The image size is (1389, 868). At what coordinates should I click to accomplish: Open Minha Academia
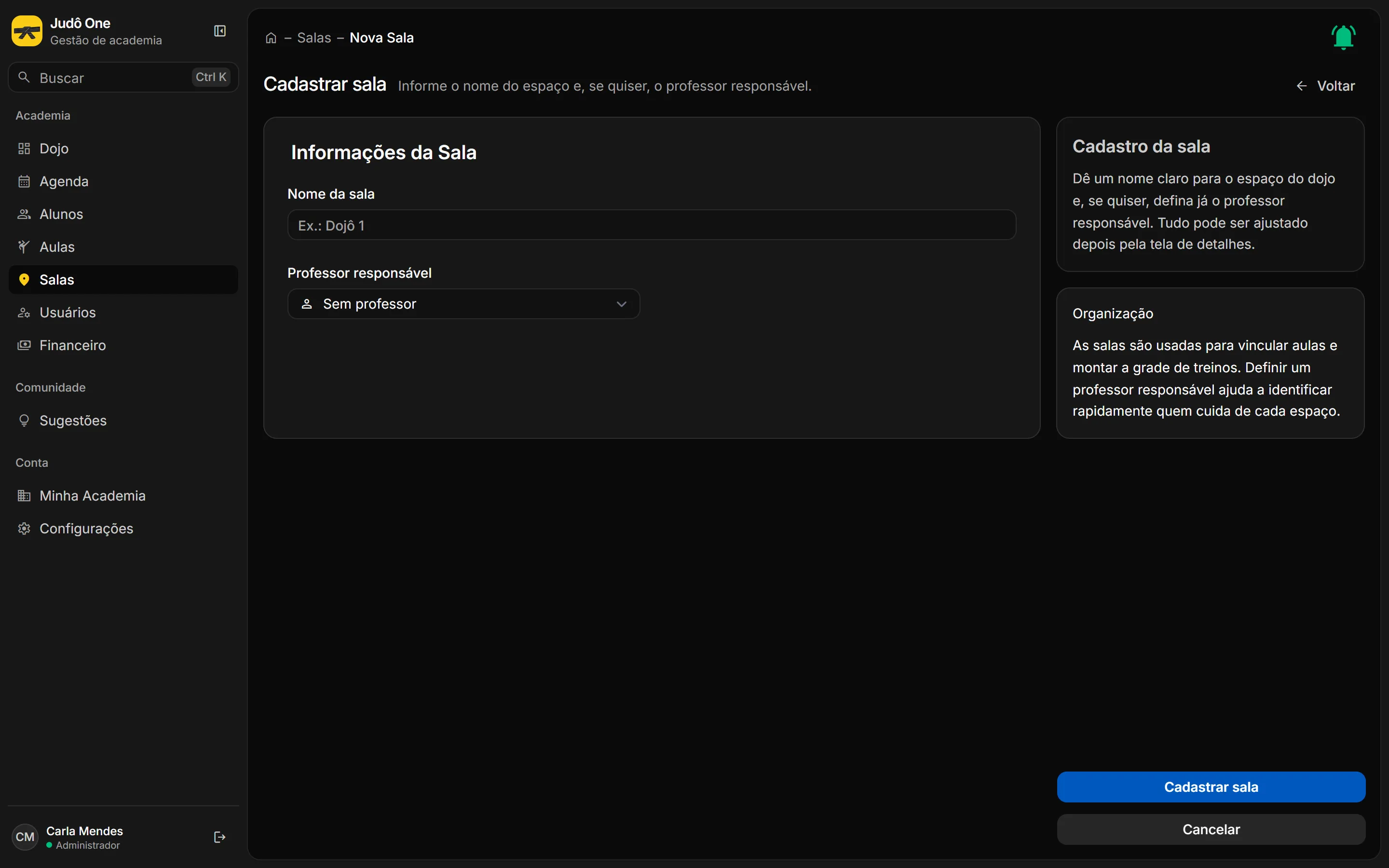(123, 495)
